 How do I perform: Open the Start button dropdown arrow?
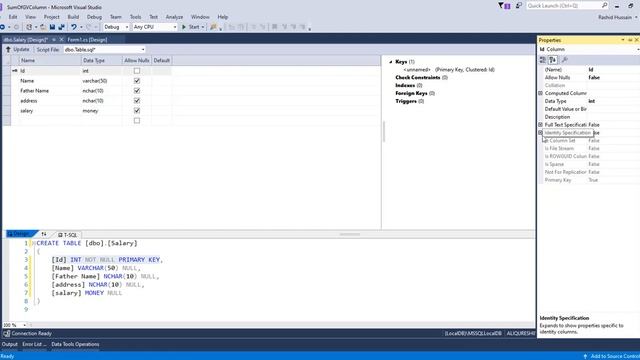tap(202, 27)
